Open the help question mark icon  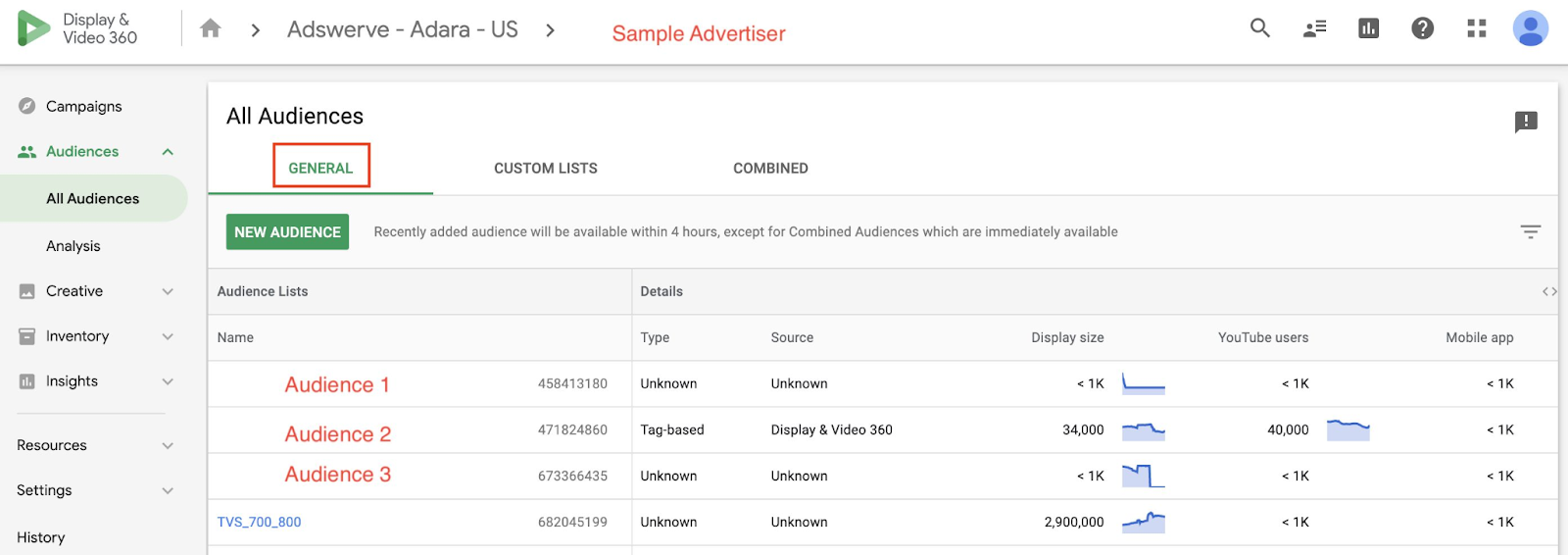pos(1423,28)
